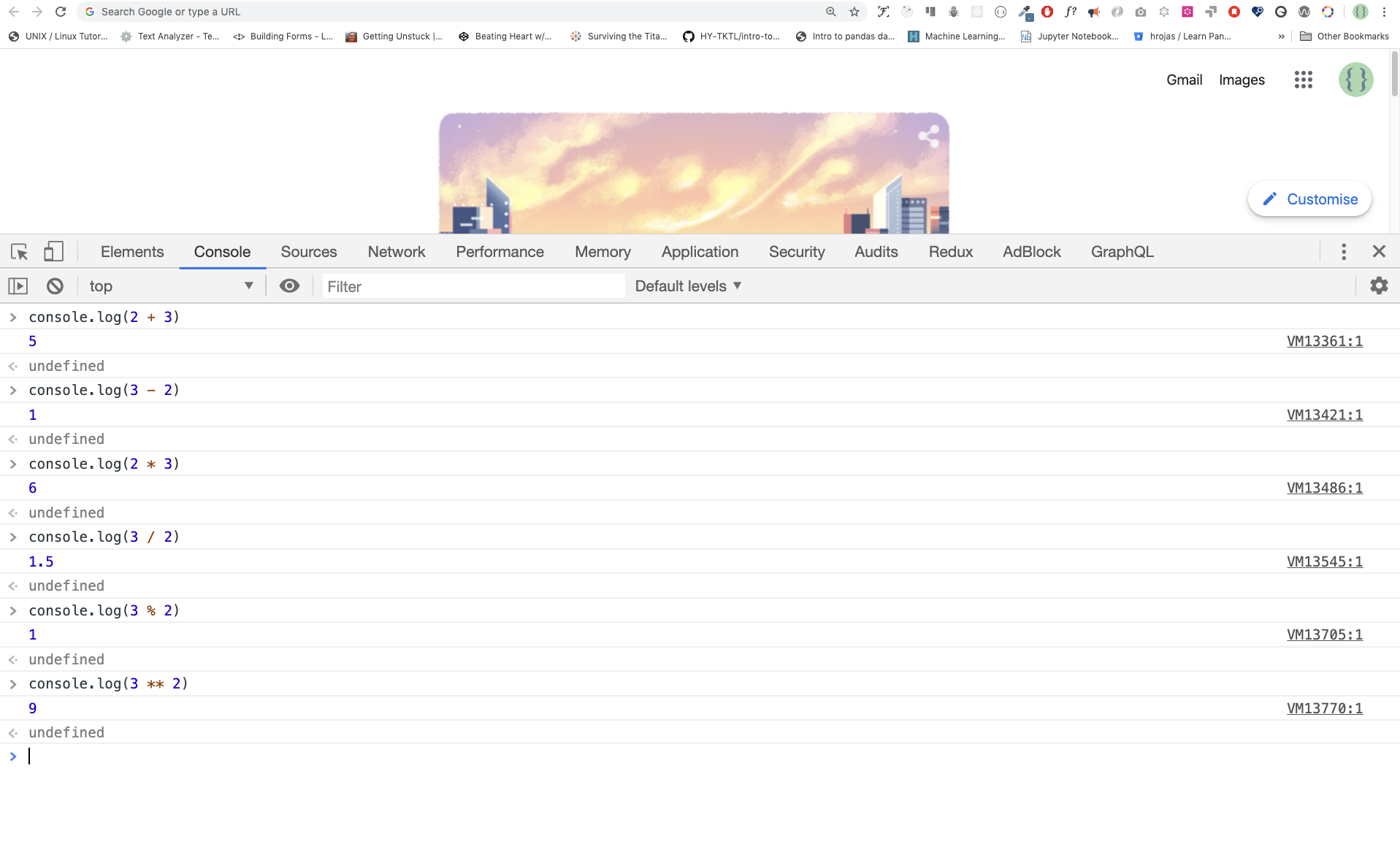
Task: Switch to the Network tab
Action: point(397,251)
